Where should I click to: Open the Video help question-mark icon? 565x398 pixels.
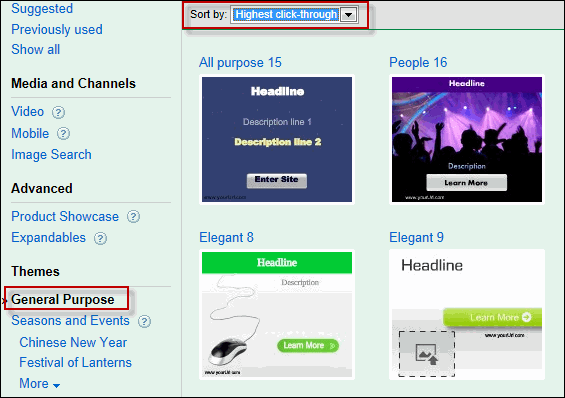(58, 112)
